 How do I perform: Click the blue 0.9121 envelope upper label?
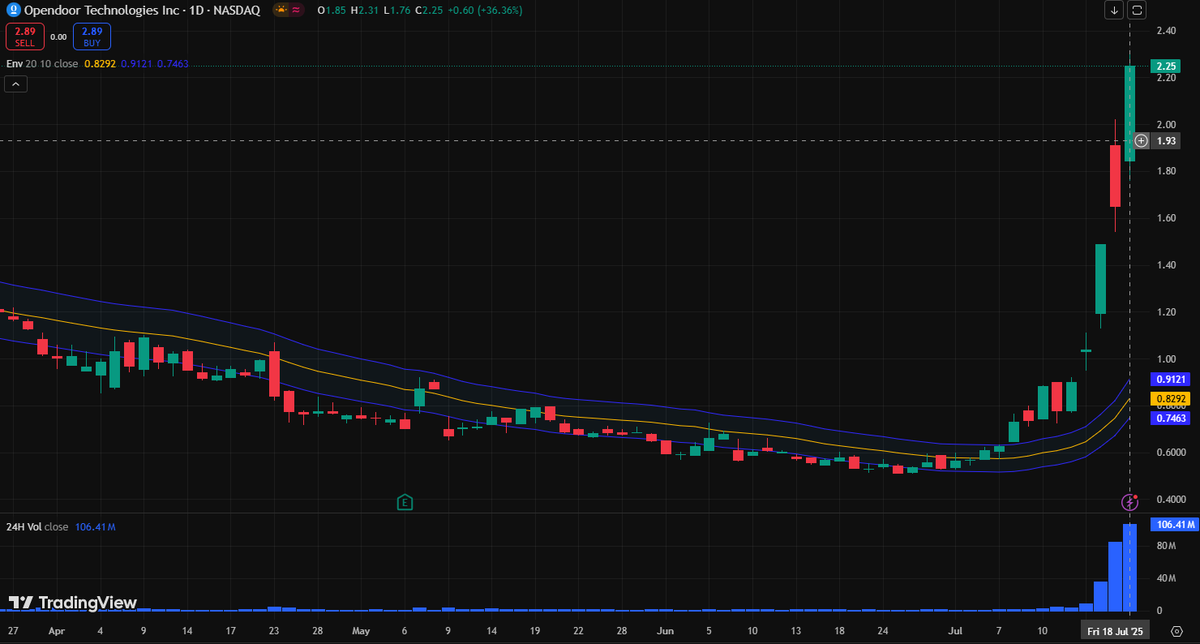1170,380
